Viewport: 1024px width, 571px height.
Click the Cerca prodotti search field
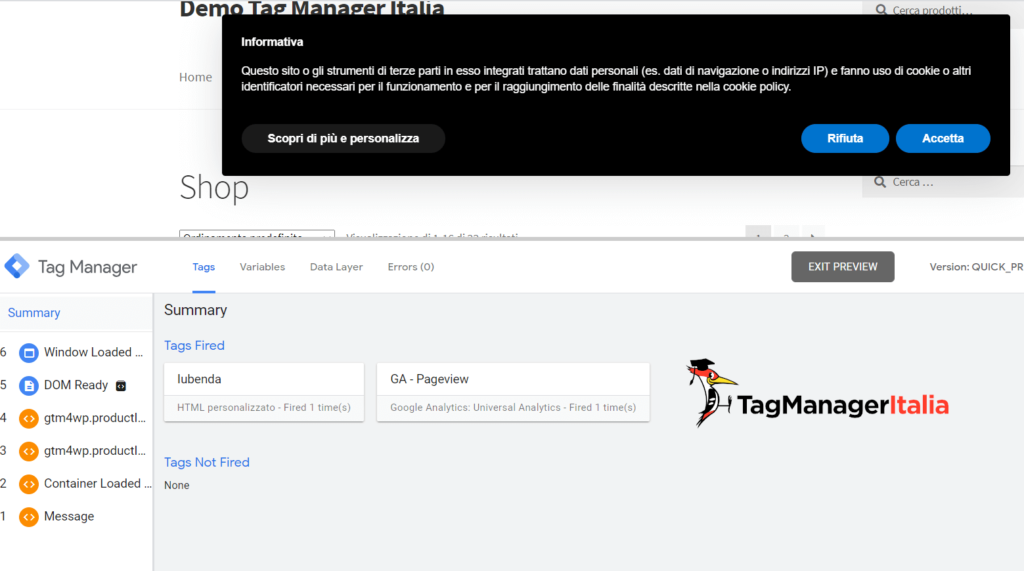tap(943, 10)
